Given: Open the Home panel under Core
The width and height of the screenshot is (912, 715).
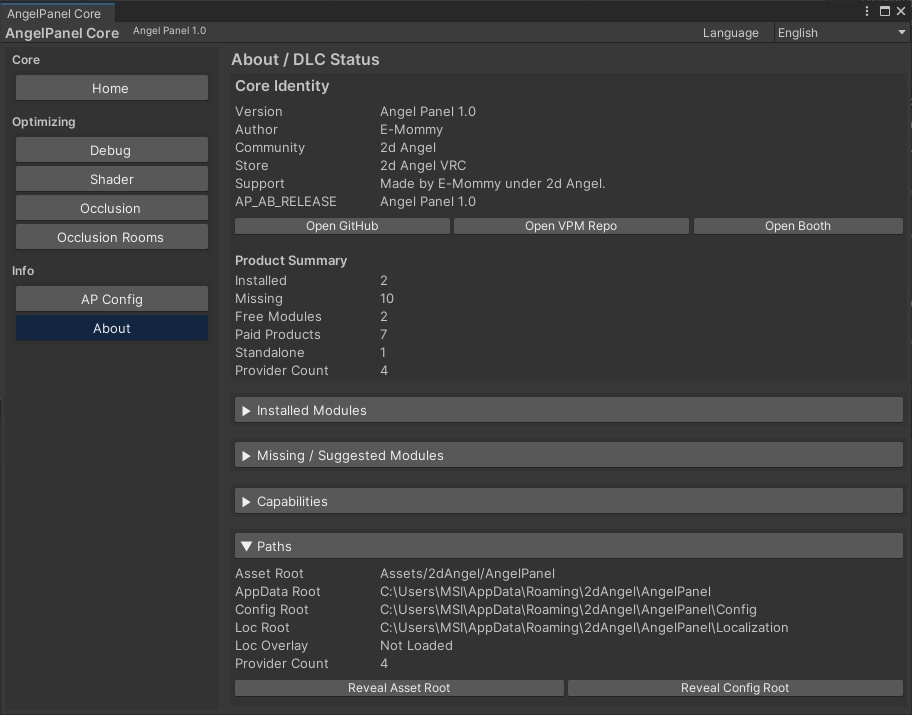Looking at the screenshot, I should point(111,88).
